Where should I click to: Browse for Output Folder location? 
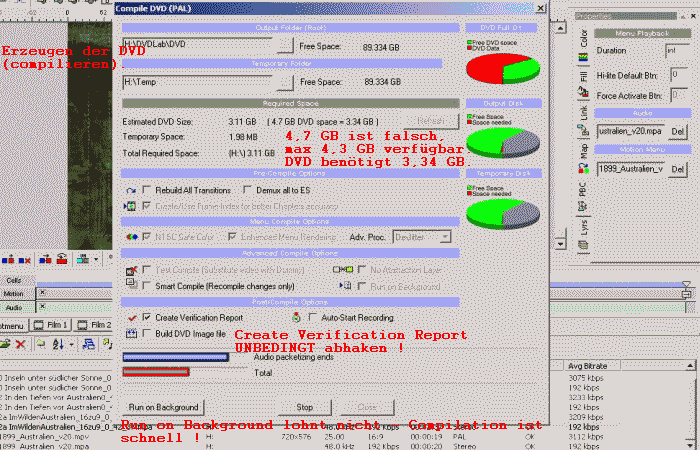285,45
